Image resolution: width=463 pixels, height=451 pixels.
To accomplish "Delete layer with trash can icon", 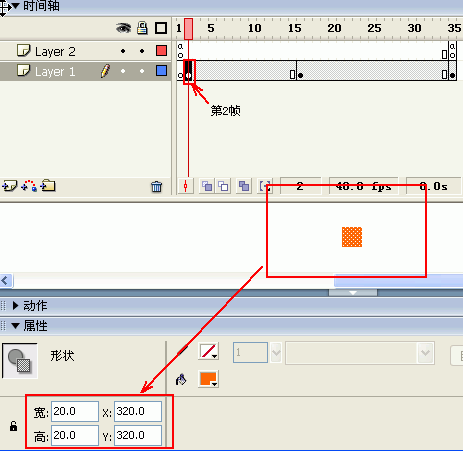I will (x=156, y=187).
